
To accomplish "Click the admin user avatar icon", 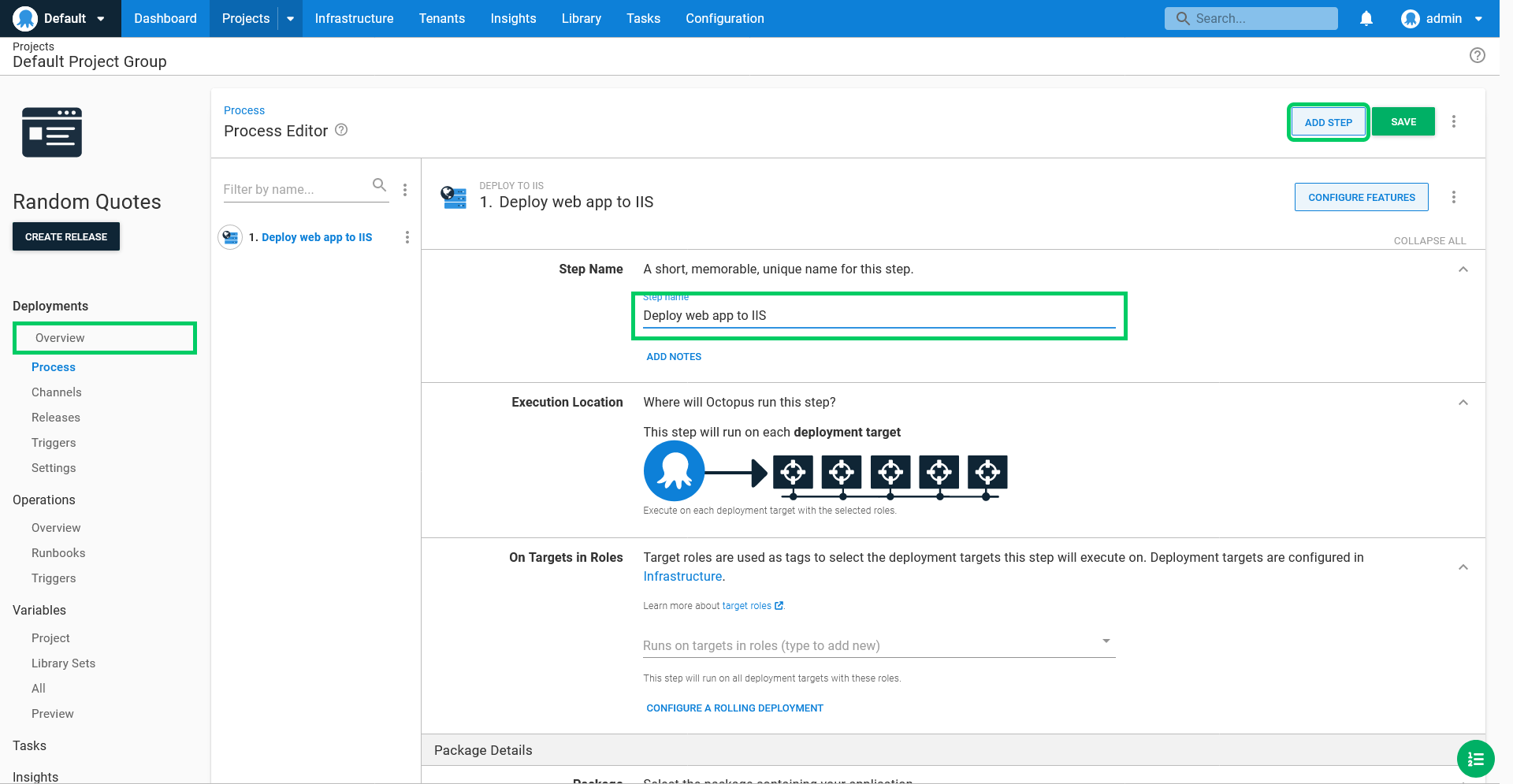I will (x=1411, y=18).
